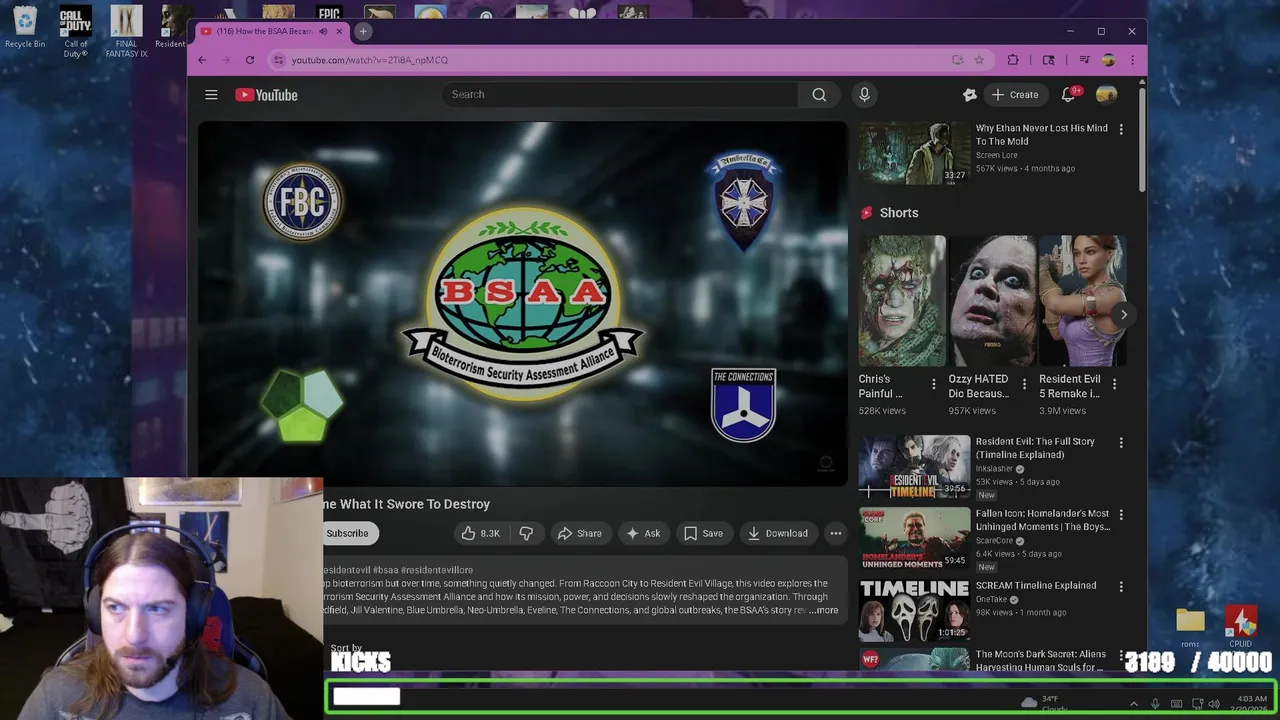The width and height of the screenshot is (1280, 720).
Task: Open options for Ozzy HATED Dio short
Action: 1024,384
